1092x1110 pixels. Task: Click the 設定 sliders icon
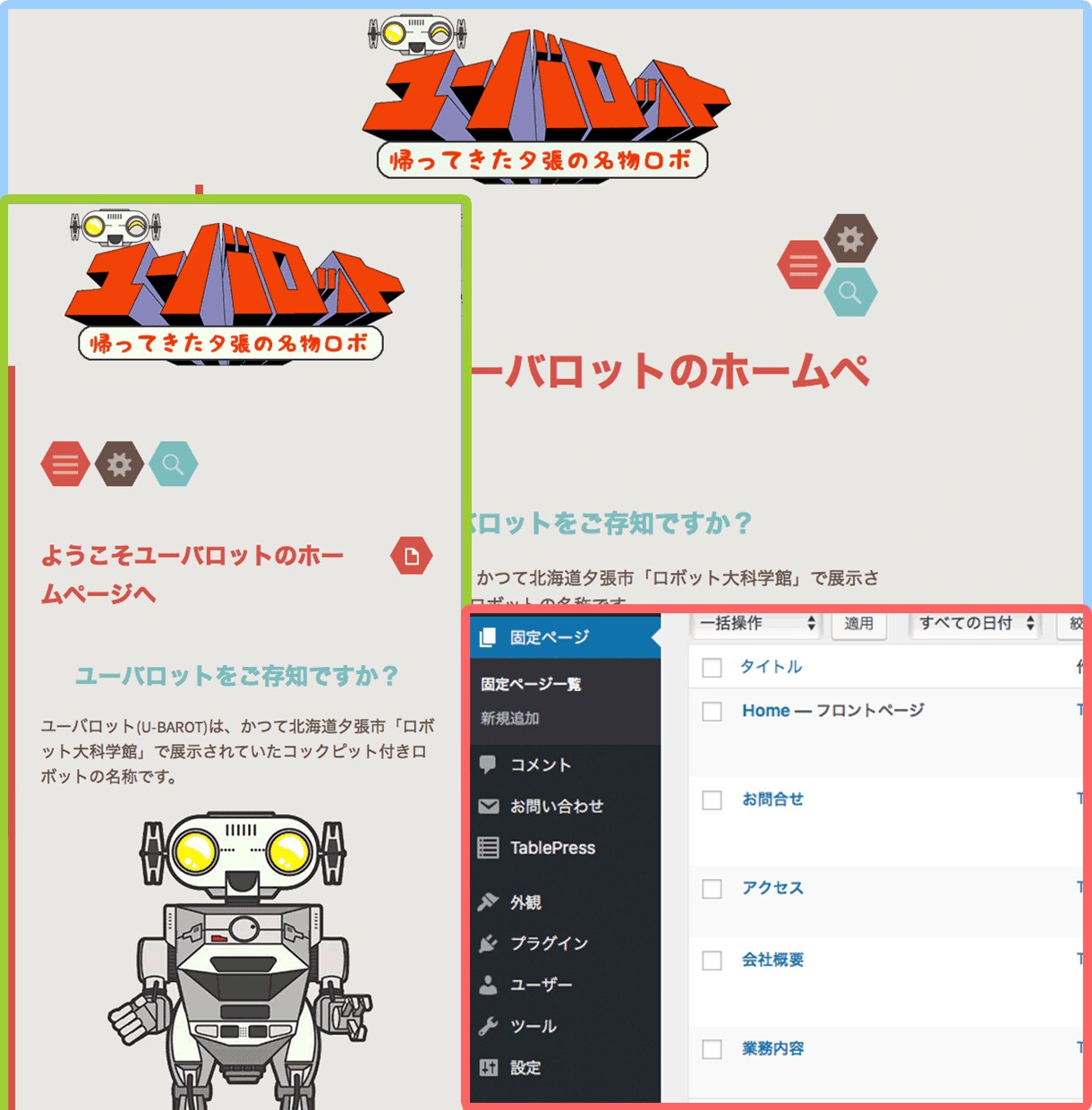pos(488,1067)
